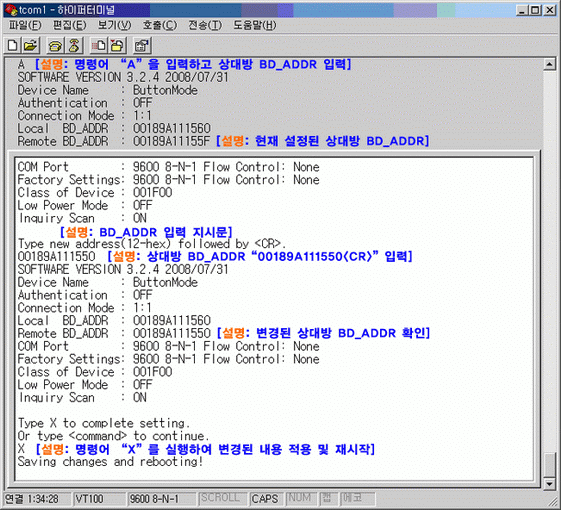Screen dimensions: 561x510
Task: Click the NUM status indicator
Action: 301,499
